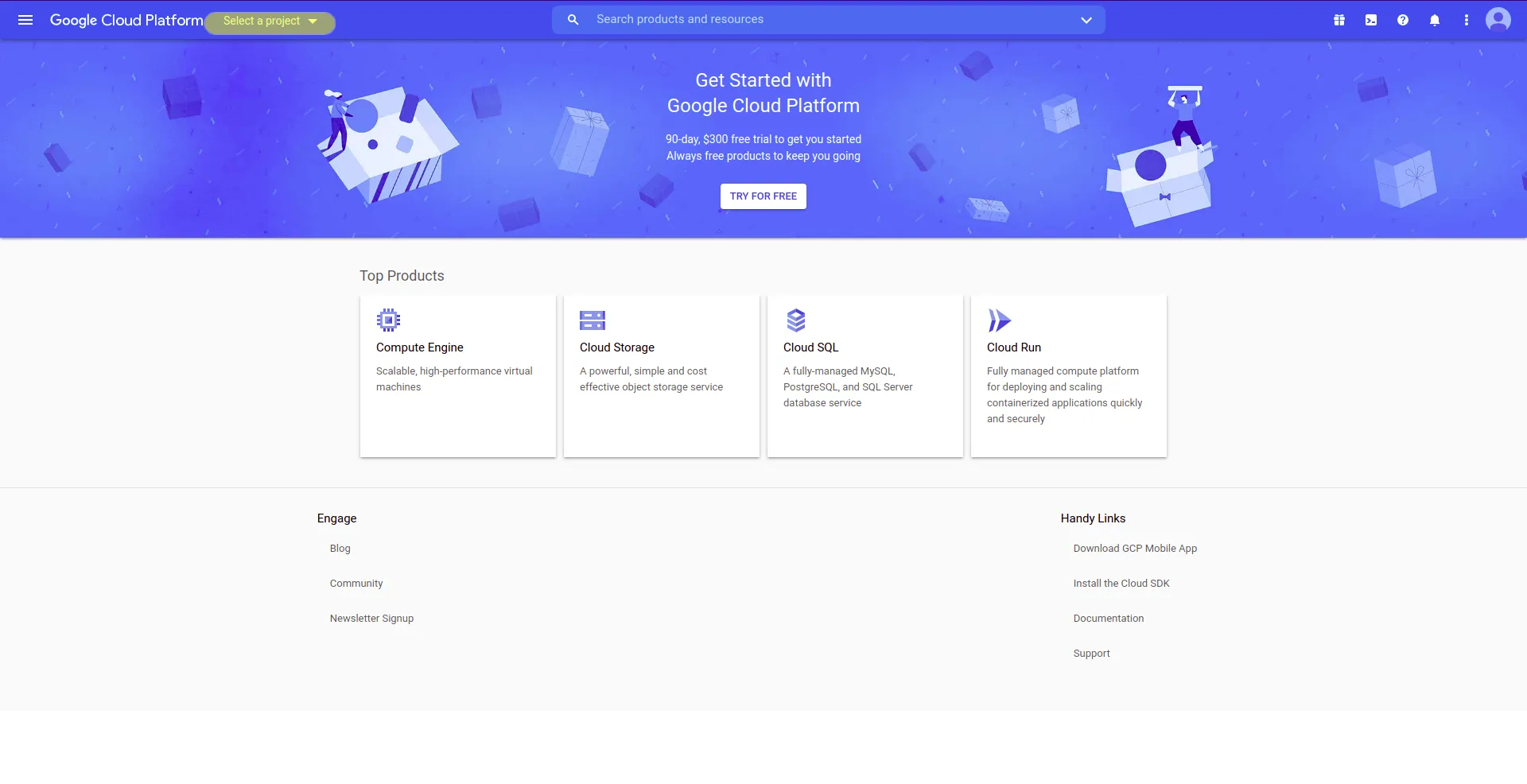1527x784 pixels.
Task: Open the Notifications bell
Action: tap(1435, 20)
